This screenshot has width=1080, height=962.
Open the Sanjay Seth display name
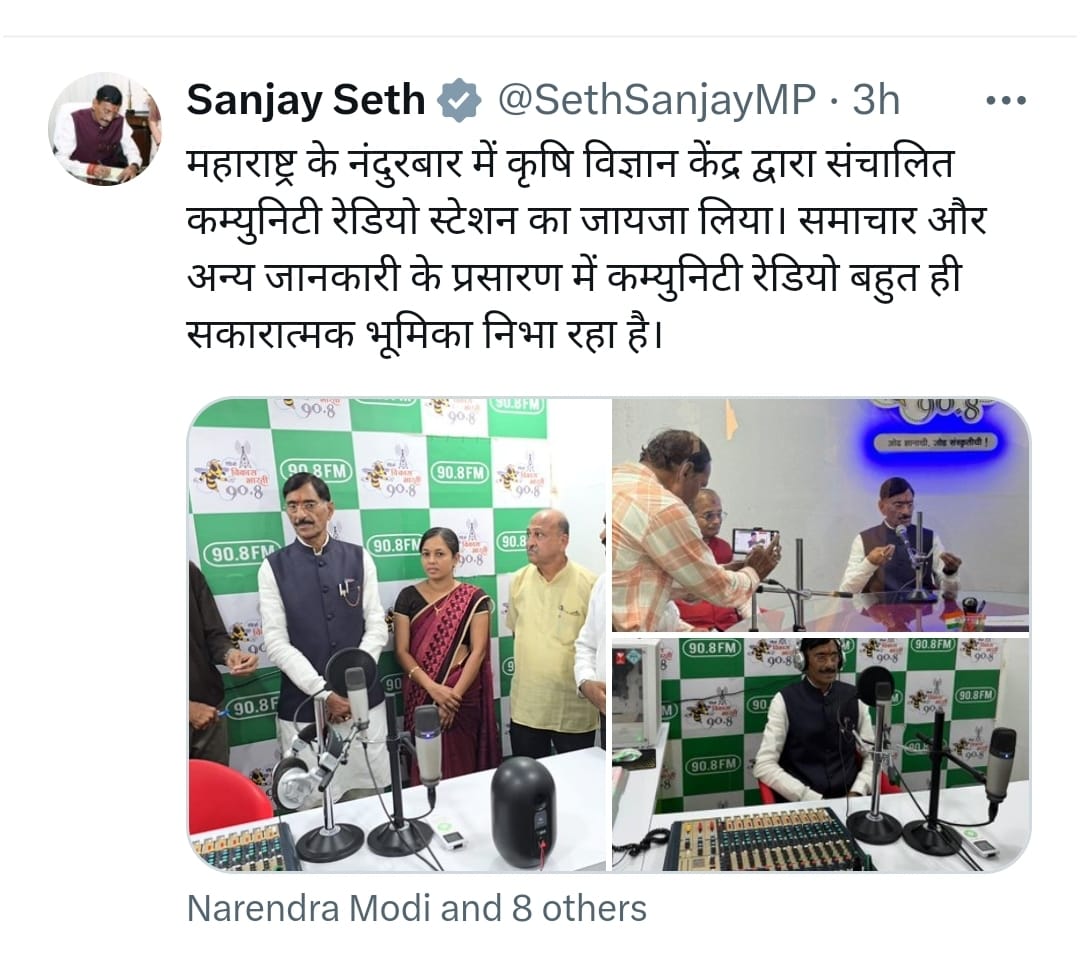(306, 101)
